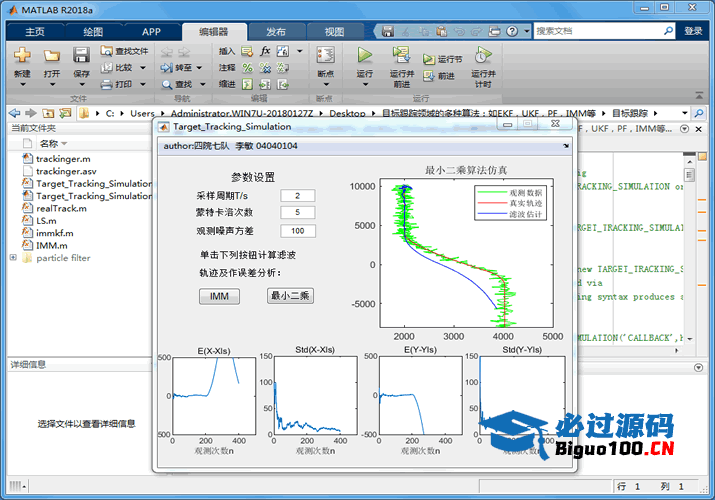Select realTrack.m in the file list

tap(61, 208)
